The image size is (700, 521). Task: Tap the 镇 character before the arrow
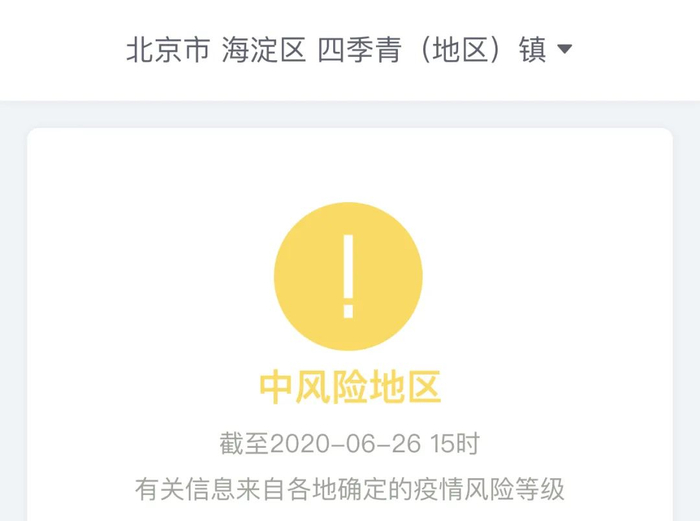click(533, 49)
